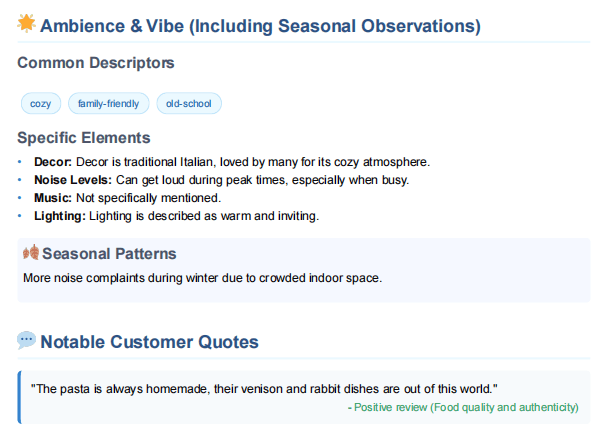612x430 pixels.
Task: Click the blue bar on the quote box
Action: coord(19,397)
